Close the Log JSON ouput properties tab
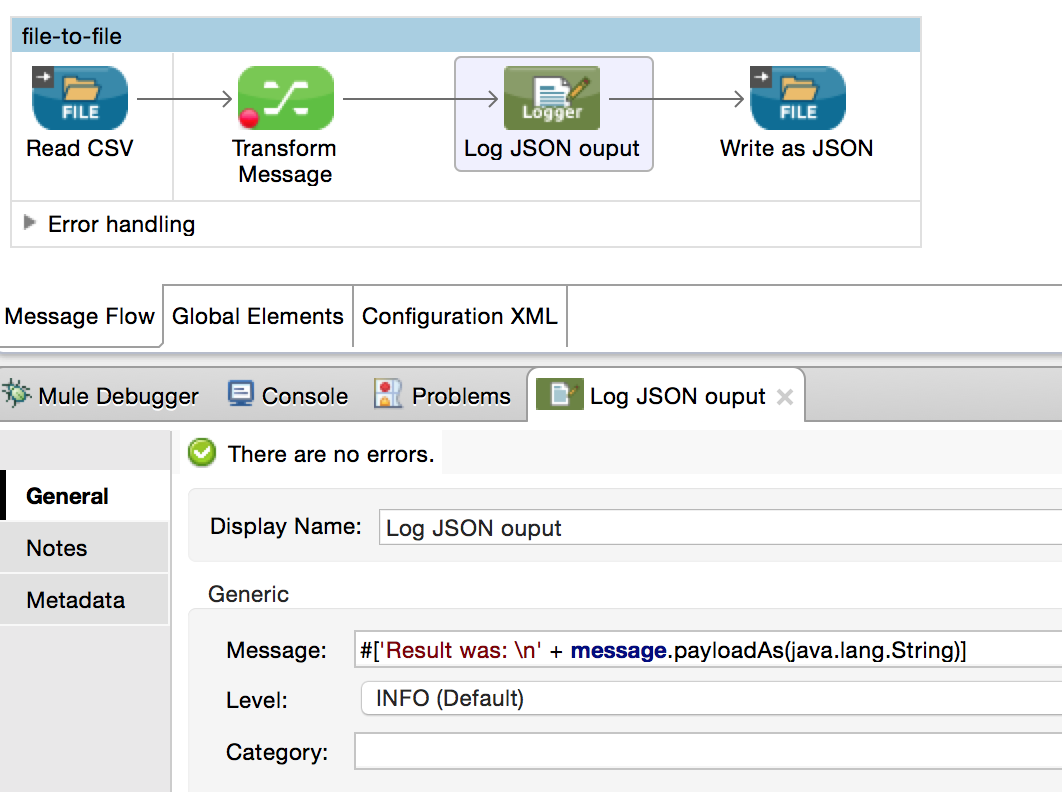Viewport: 1062px width, 792px height. (x=785, y=397)
